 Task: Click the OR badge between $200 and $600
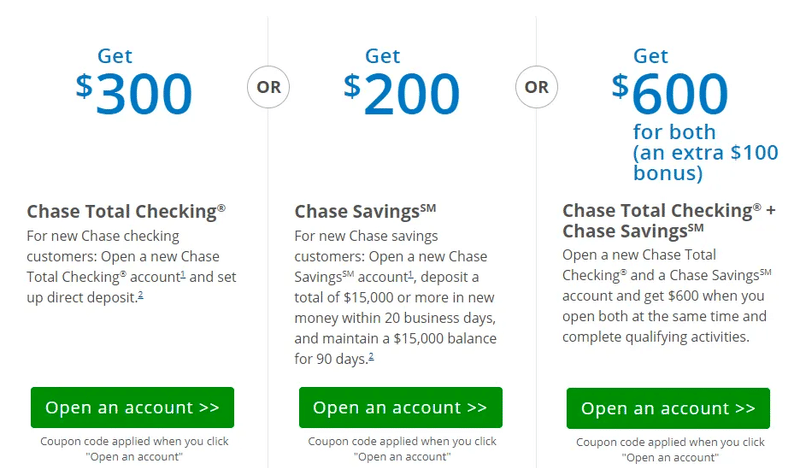point(536,87)
